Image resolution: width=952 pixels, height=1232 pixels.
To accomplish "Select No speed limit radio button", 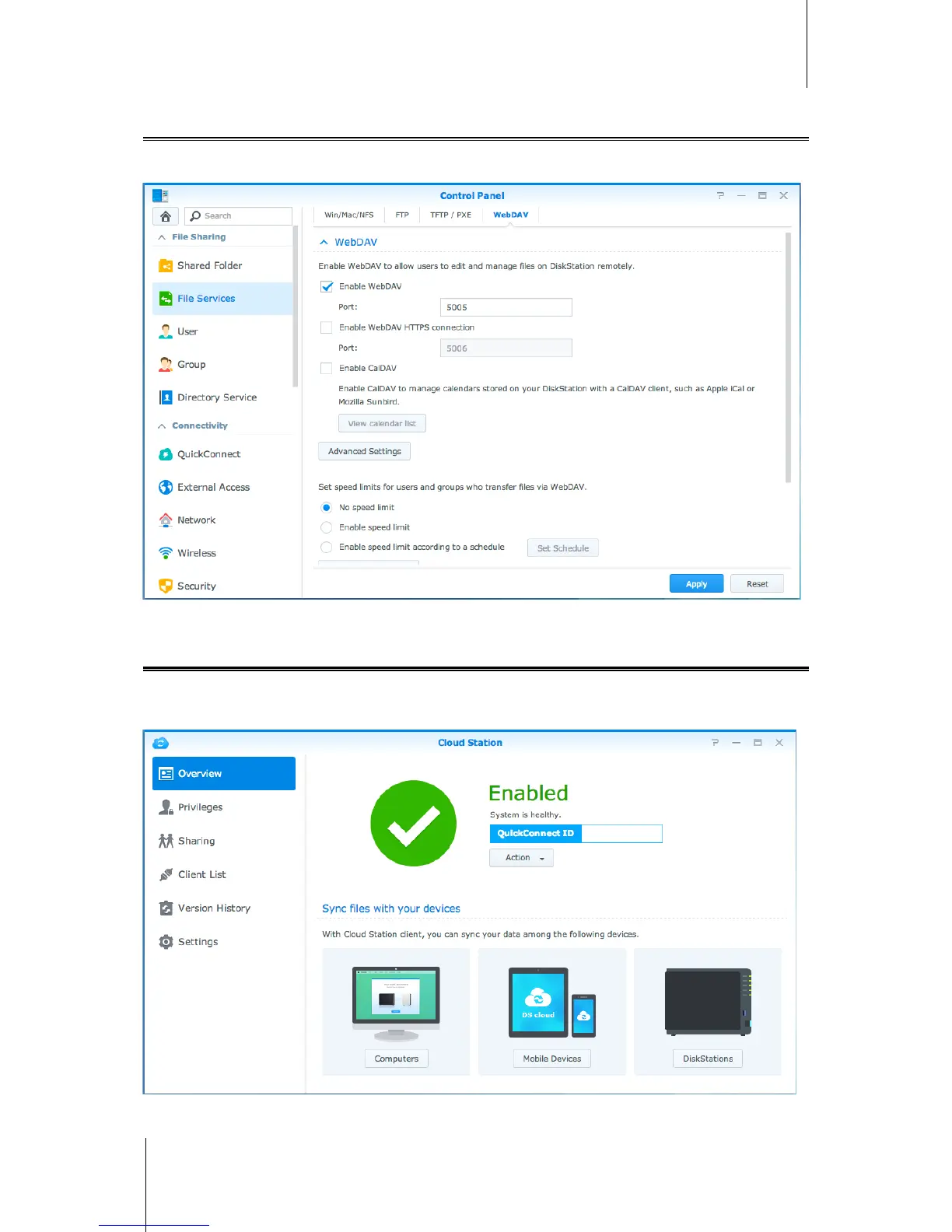I will tap(327, 507).
